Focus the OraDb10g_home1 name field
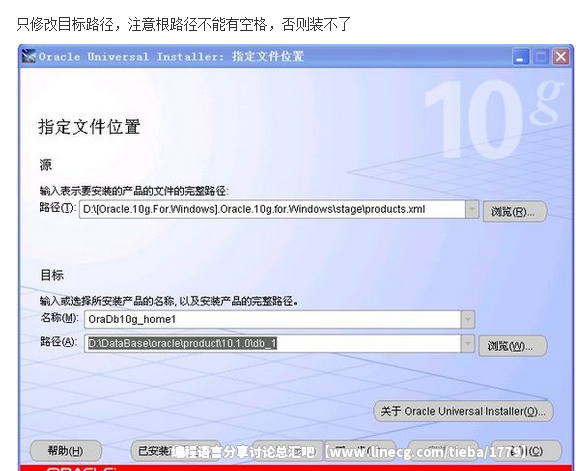Viewport: 586px width, 471px height. [273, 320]
